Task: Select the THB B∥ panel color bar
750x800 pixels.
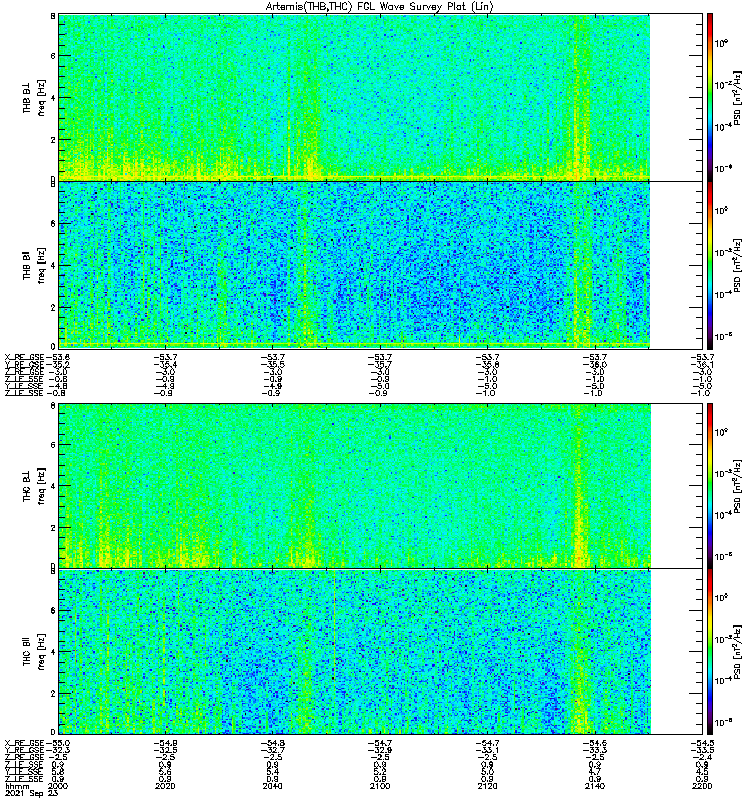Action: 710,265
